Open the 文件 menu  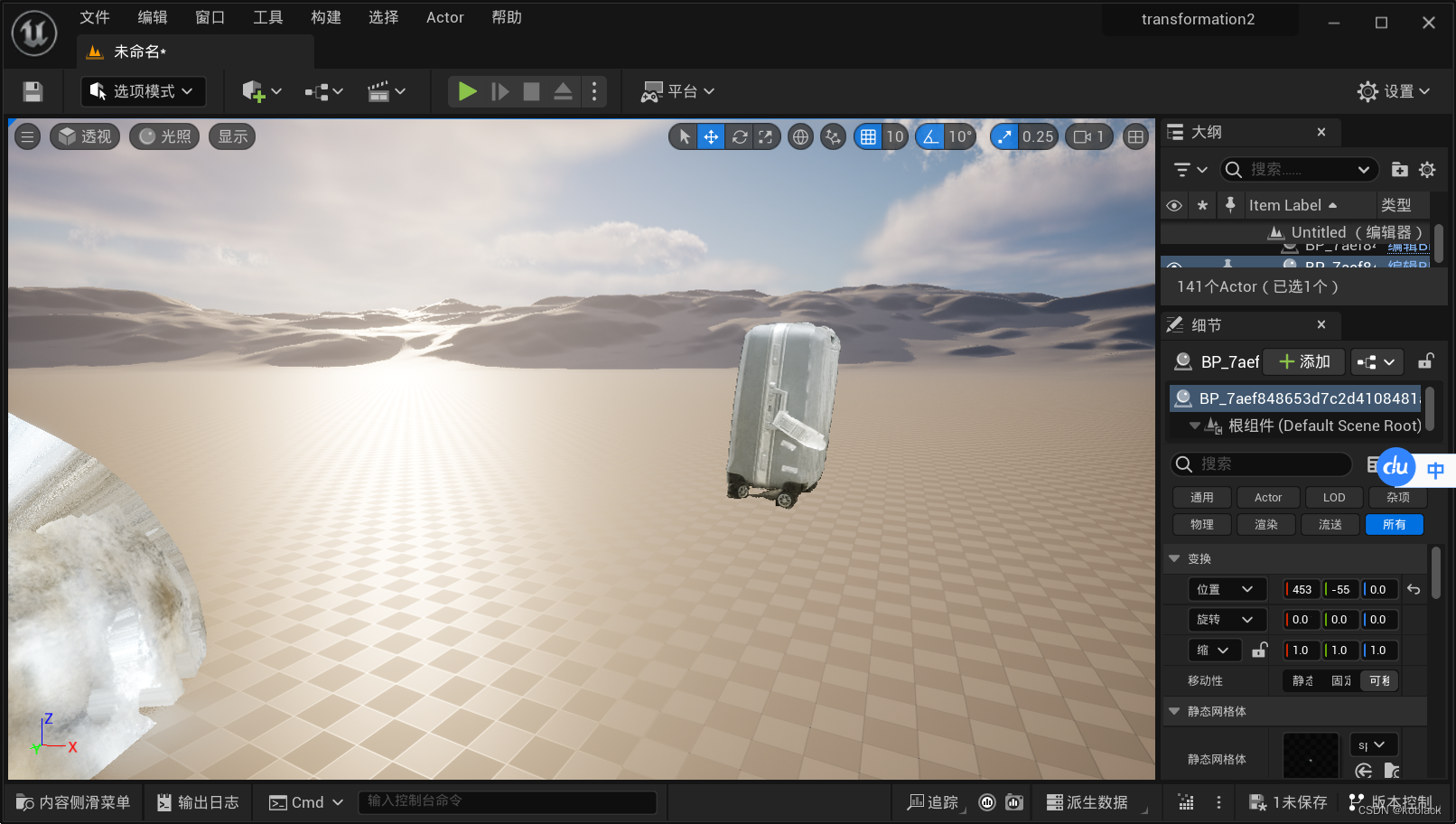pos(95,17)
